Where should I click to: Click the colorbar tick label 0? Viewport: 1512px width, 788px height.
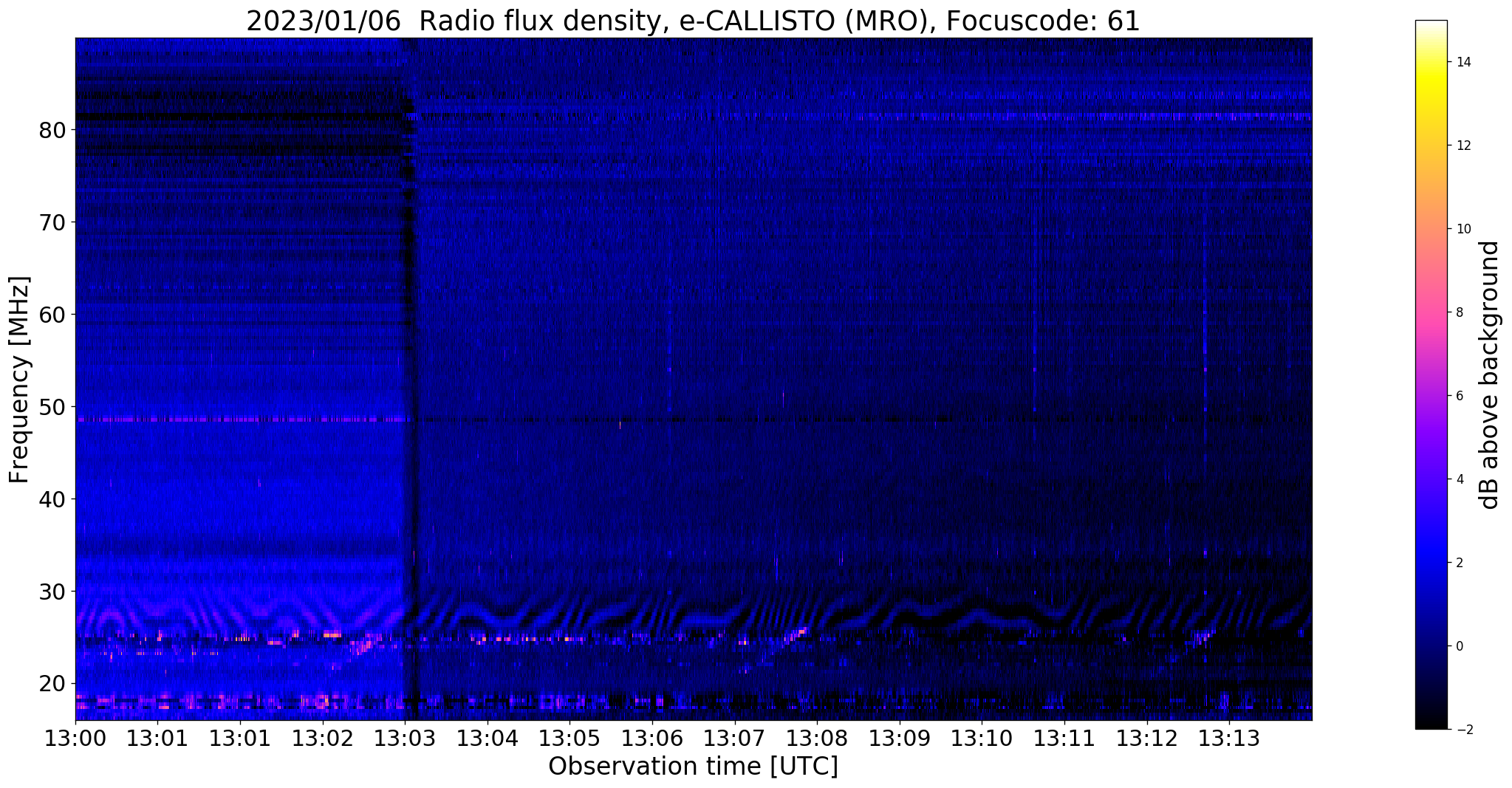1459,646
